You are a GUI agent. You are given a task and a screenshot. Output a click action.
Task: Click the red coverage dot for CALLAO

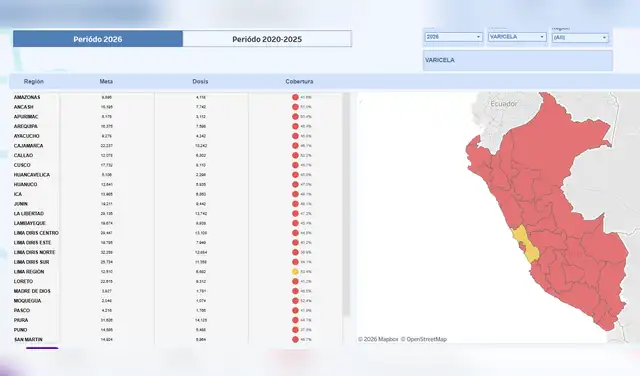click(x=295, y=156)
